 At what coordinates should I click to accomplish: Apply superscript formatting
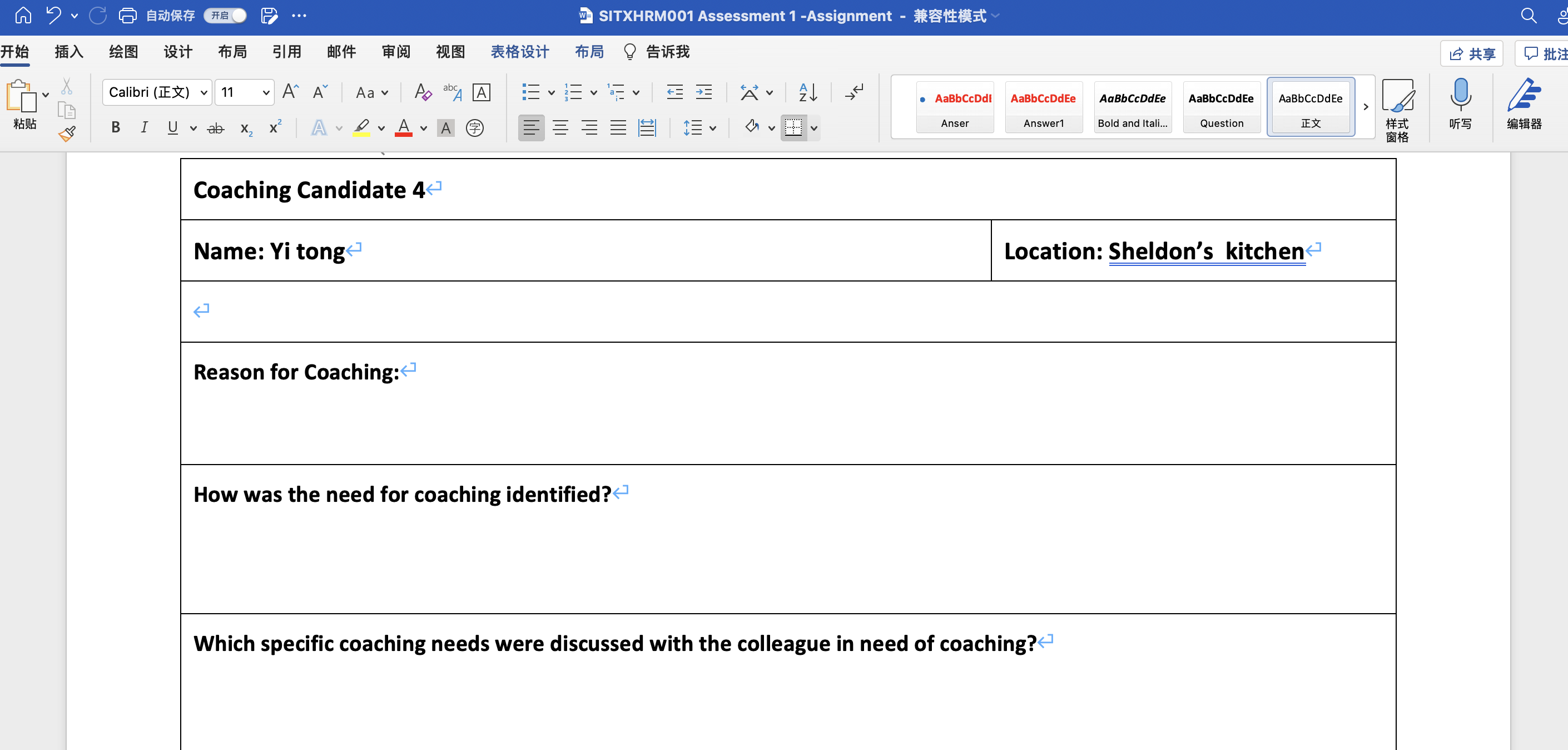(275, 127)
